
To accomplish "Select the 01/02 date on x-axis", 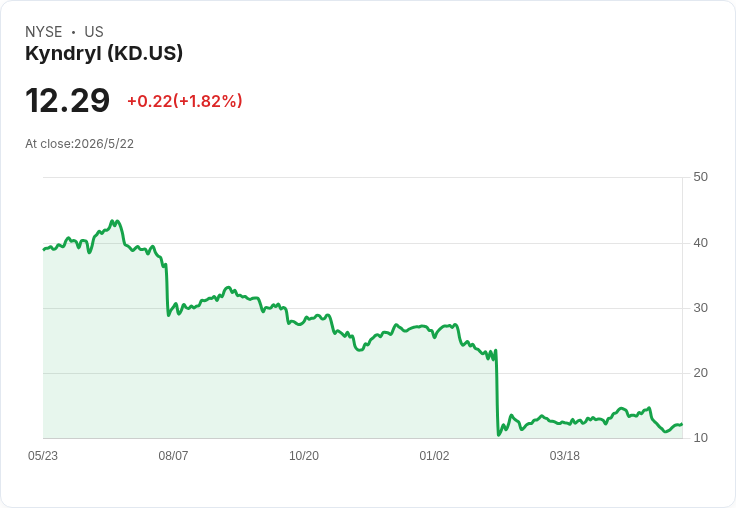I will coord(434,456).
